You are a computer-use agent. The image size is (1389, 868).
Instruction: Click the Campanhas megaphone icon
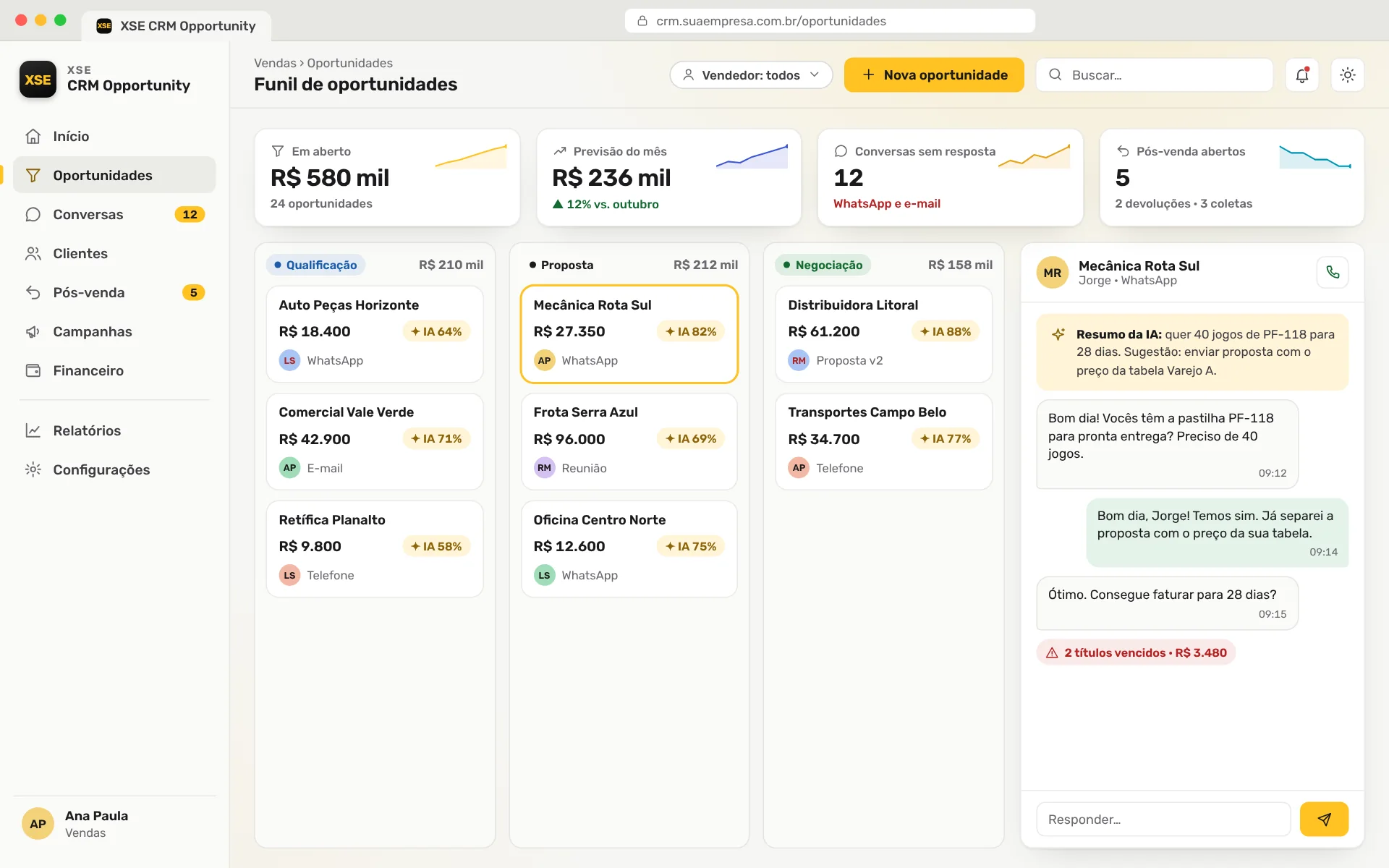click(33, 331)
